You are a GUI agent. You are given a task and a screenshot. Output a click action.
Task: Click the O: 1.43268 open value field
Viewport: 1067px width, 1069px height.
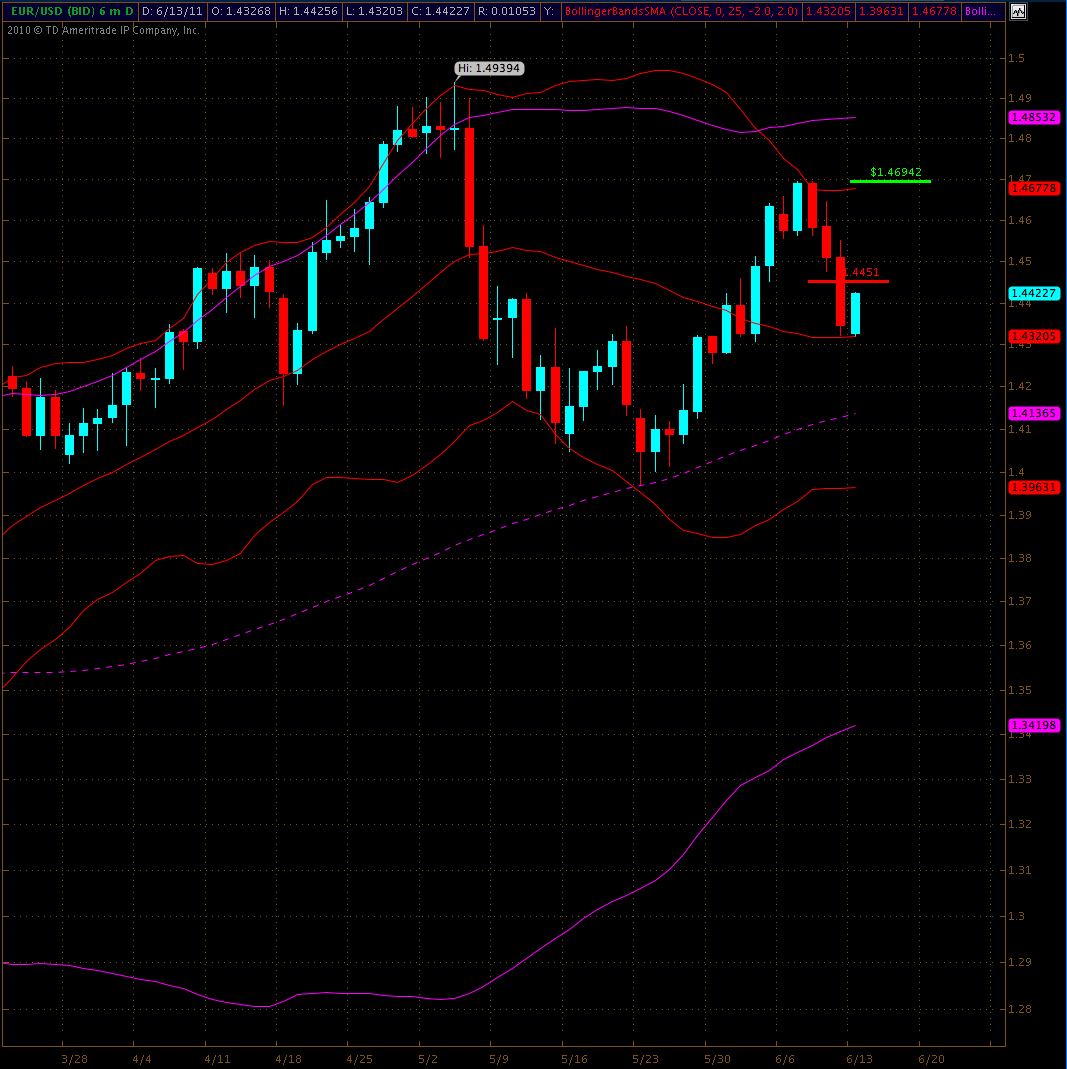[238, 12]
